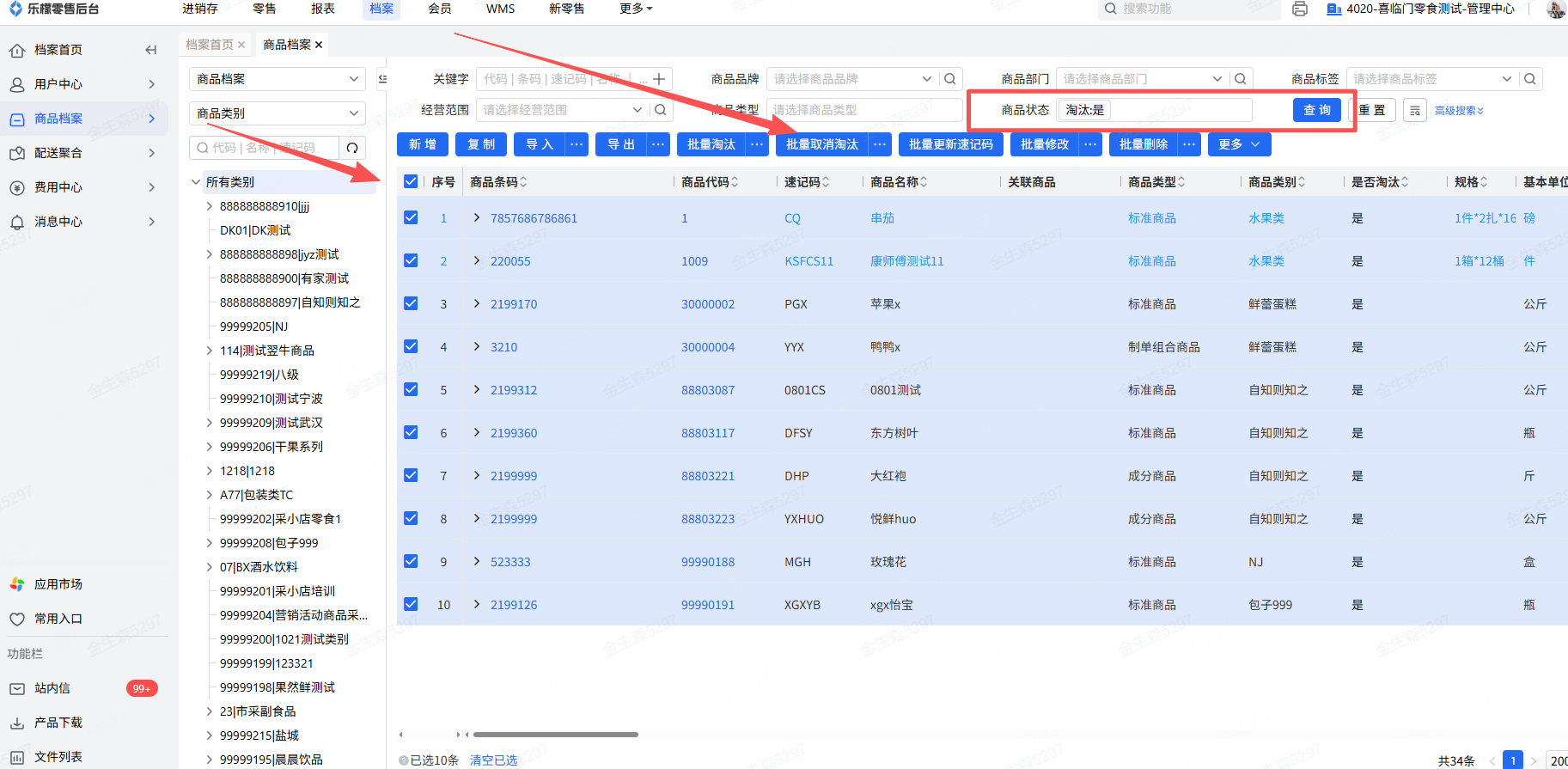This screenshot has height=769, width=1568.
Task: Open the 请选择商品标签 dropdown
Action: click(1432, 79)
